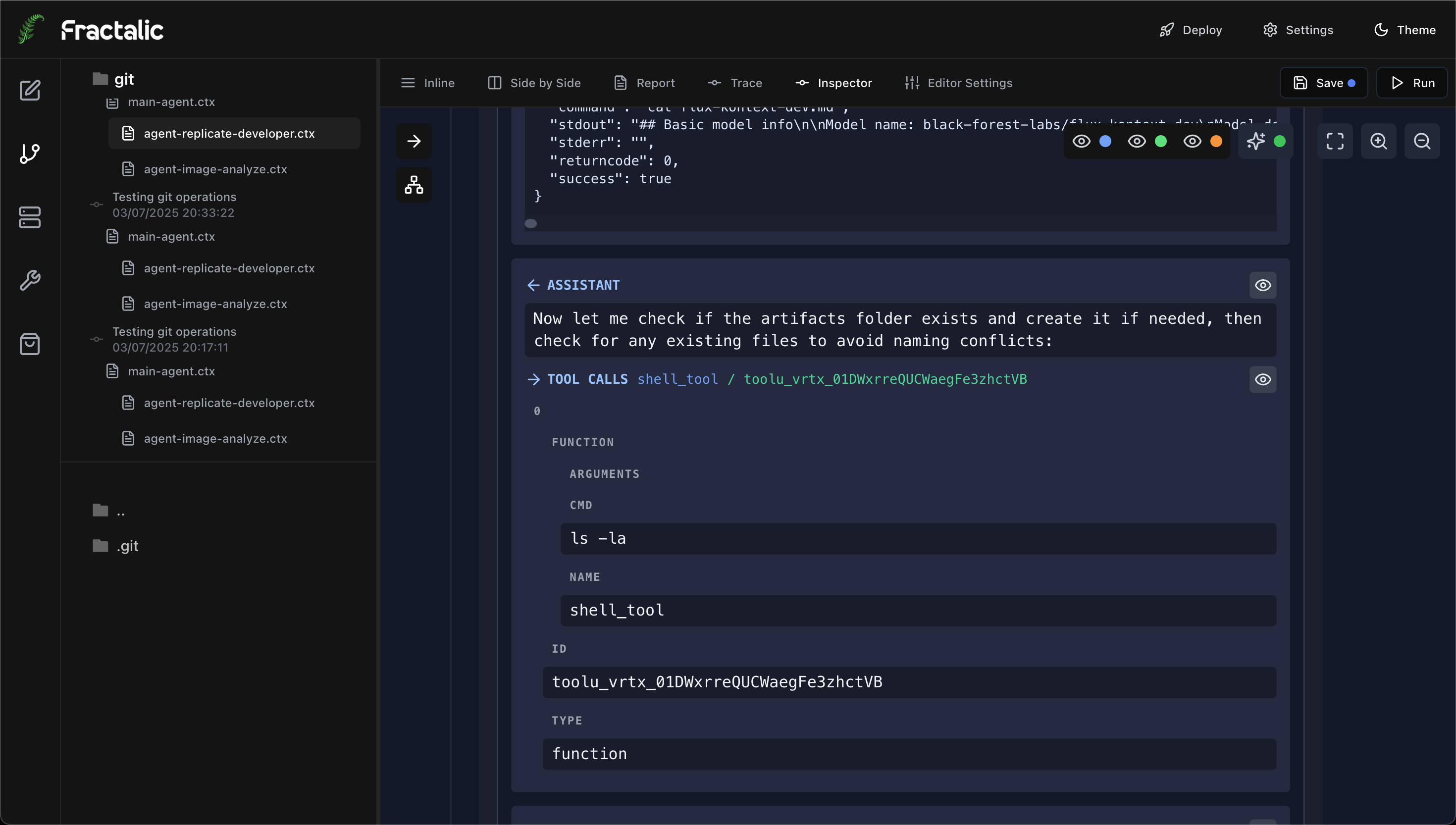Click the Save button
This screenshot has height=825, width=1456.
pyautogui.click(x=1324, y=83)
